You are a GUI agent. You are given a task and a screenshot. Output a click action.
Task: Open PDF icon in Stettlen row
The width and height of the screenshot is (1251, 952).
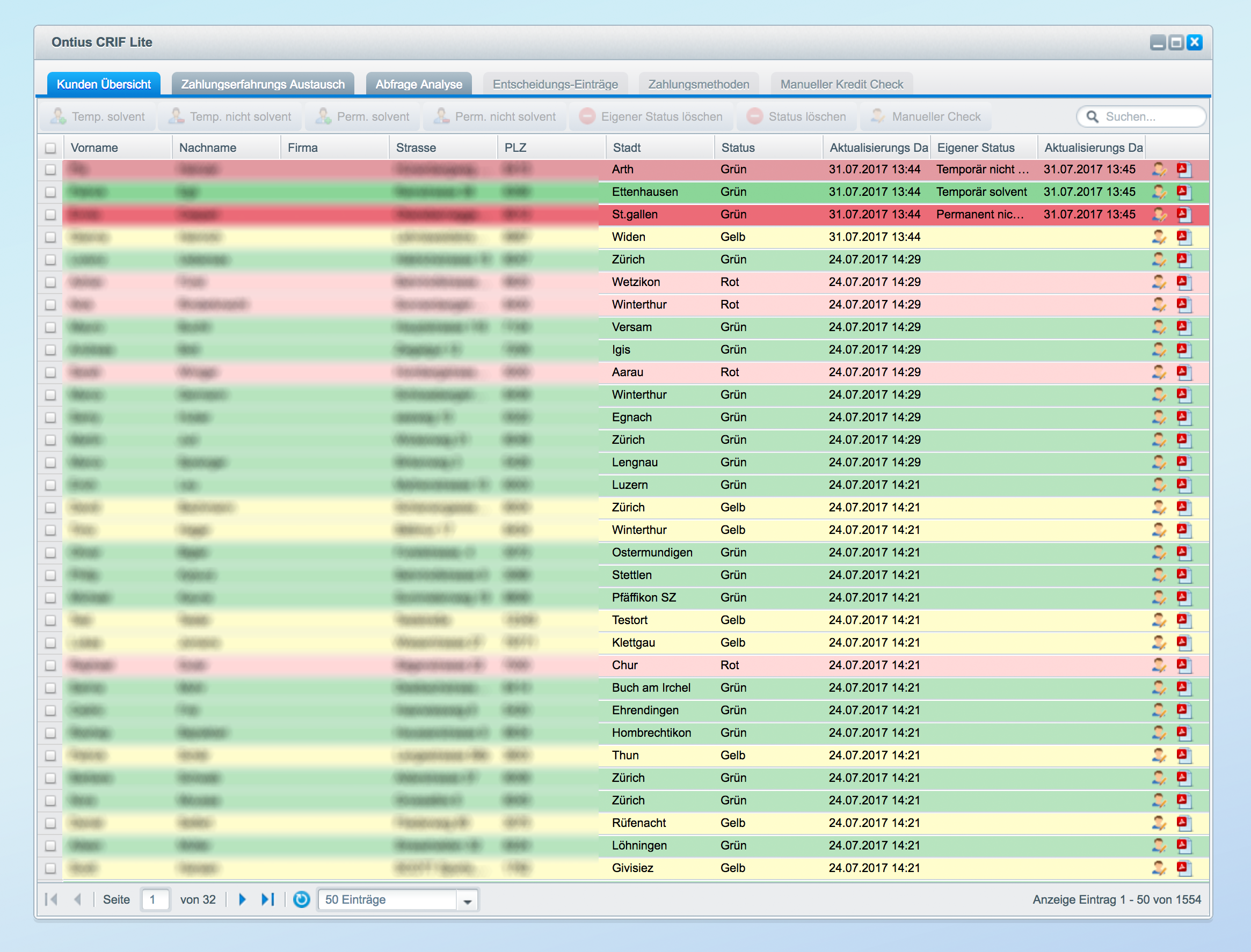[x=1183, y=576]
